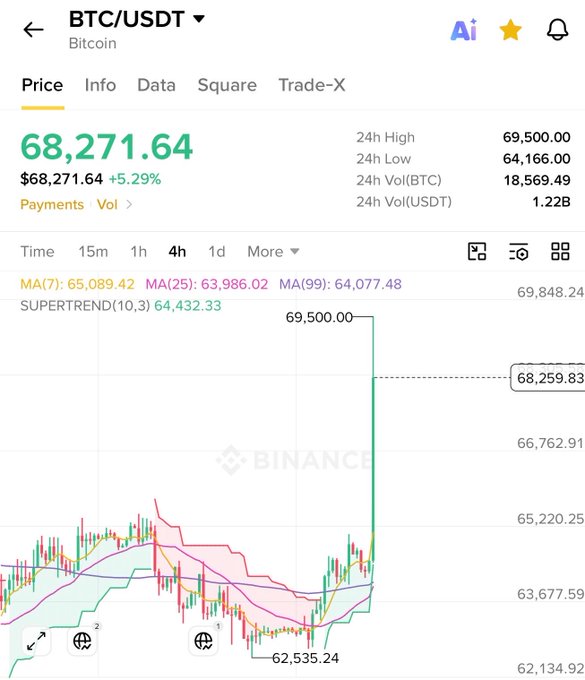Tap the 24h Vol(USDT) value 1.22B
This screenshot has width=585, height=680.
tap(551, 202)
